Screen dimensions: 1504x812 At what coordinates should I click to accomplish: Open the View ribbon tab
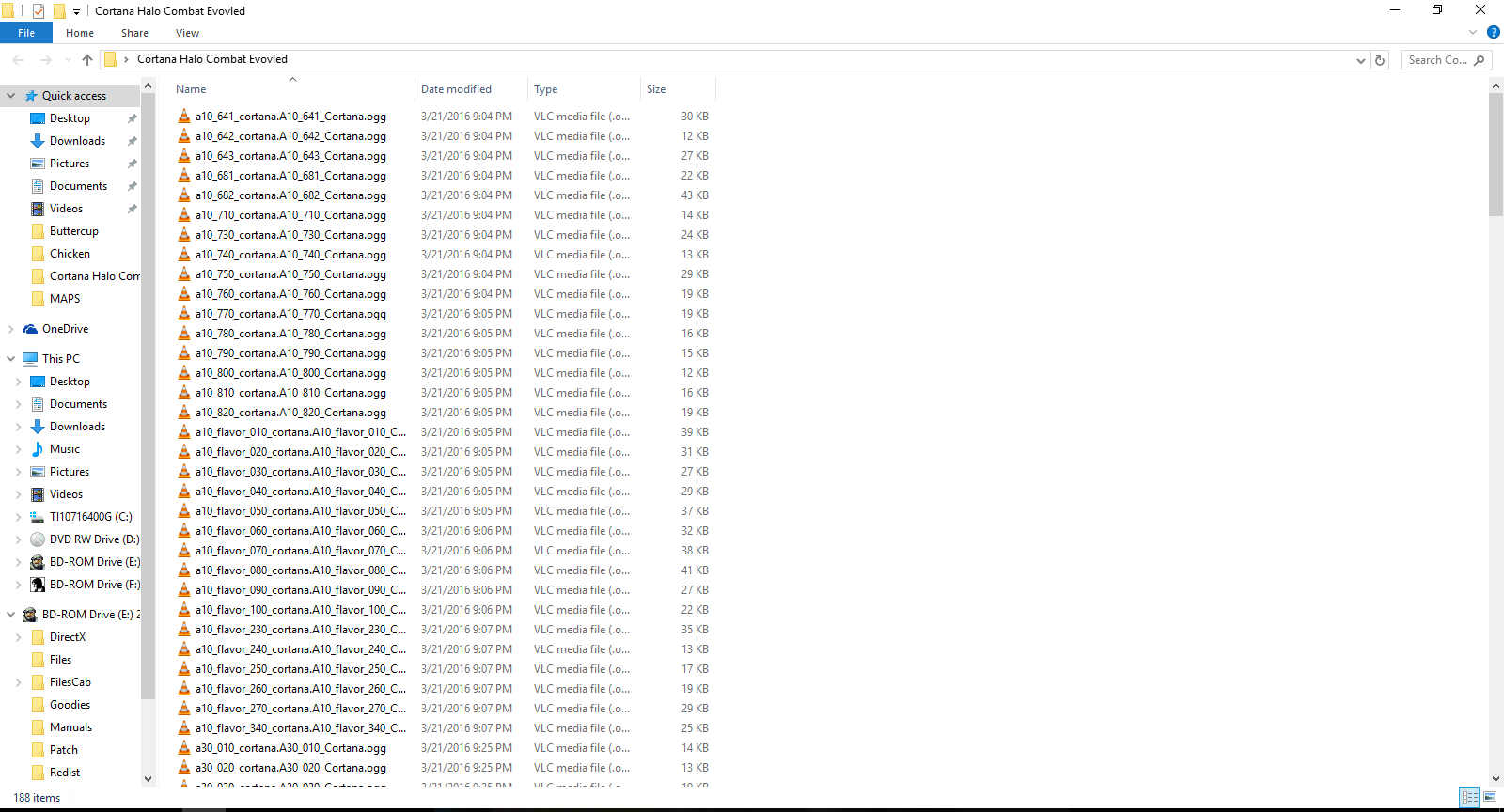(x=187, y=33)
